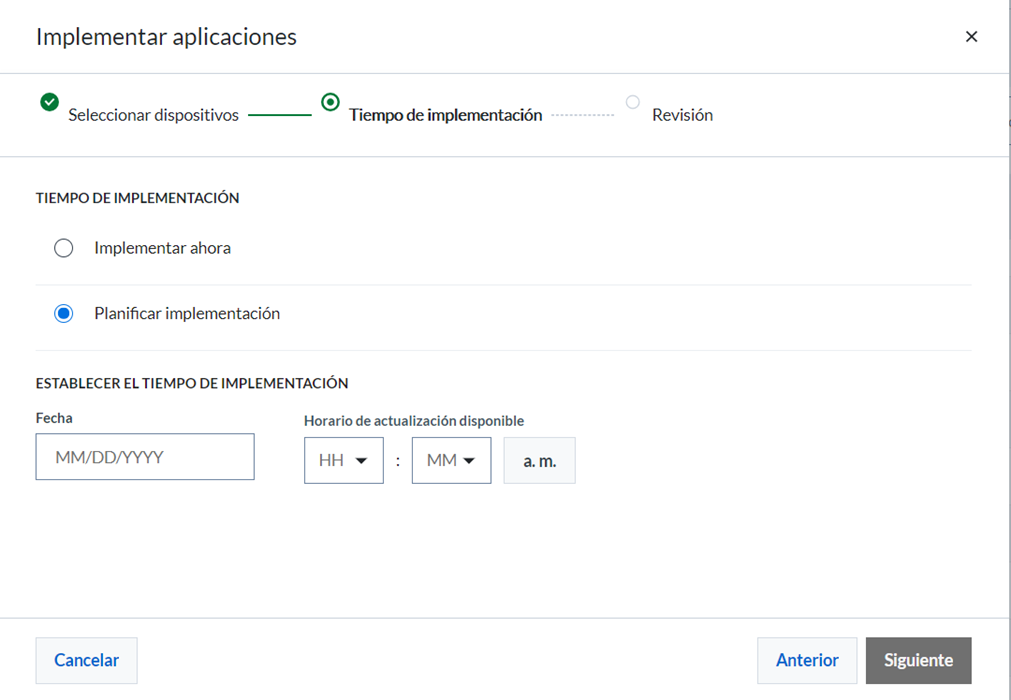This screenshot has width=1011, height=700.
Task: Select Tiempo de implementación step
Action: point(446,115)
